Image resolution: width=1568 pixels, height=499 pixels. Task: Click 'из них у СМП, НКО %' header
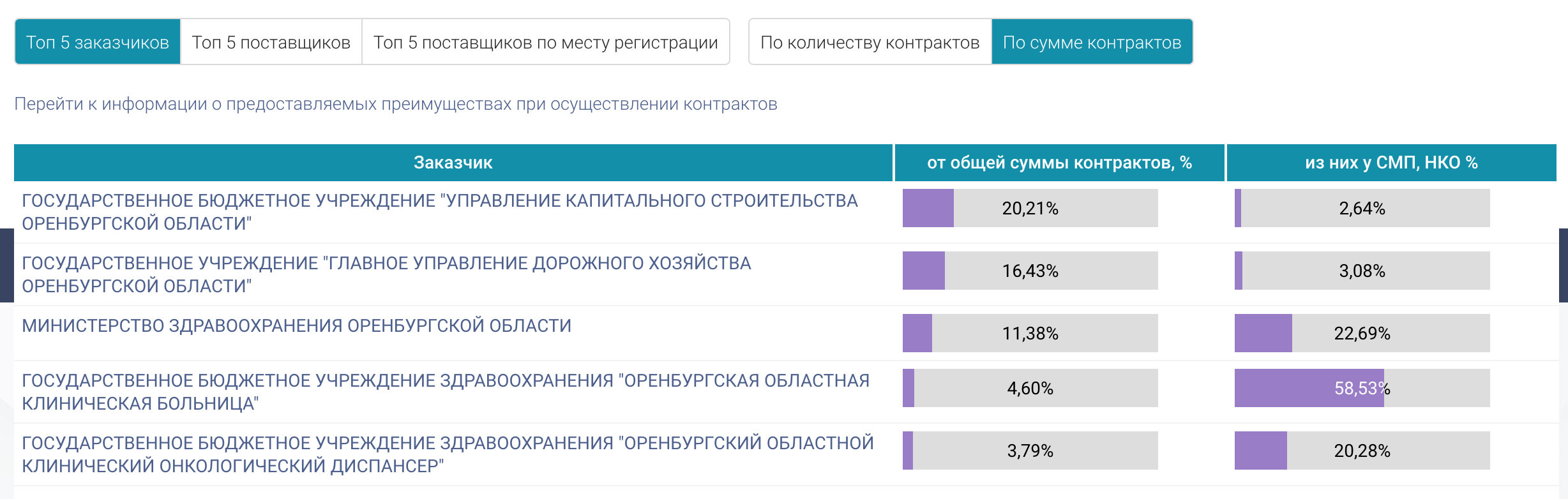click(x=1391, y=163)
